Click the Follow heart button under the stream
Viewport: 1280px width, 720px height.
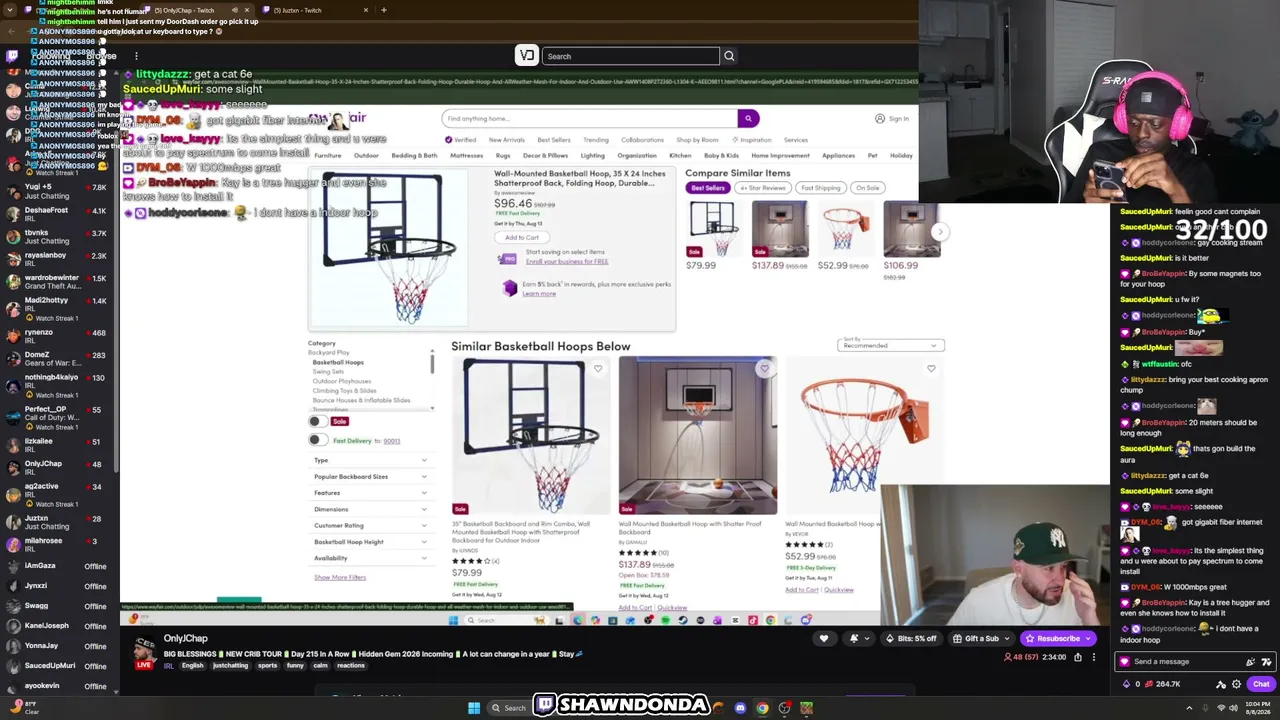point(824,638)
